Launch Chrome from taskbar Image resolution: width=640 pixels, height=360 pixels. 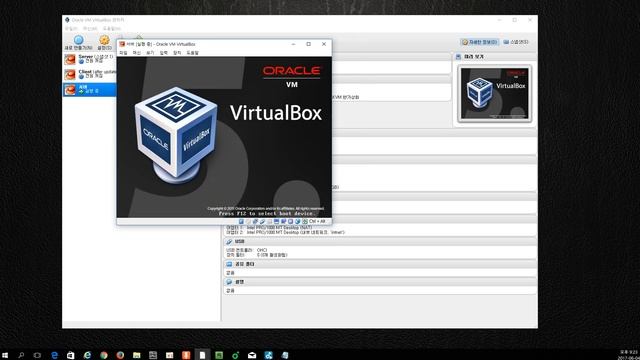click(104, 355)
